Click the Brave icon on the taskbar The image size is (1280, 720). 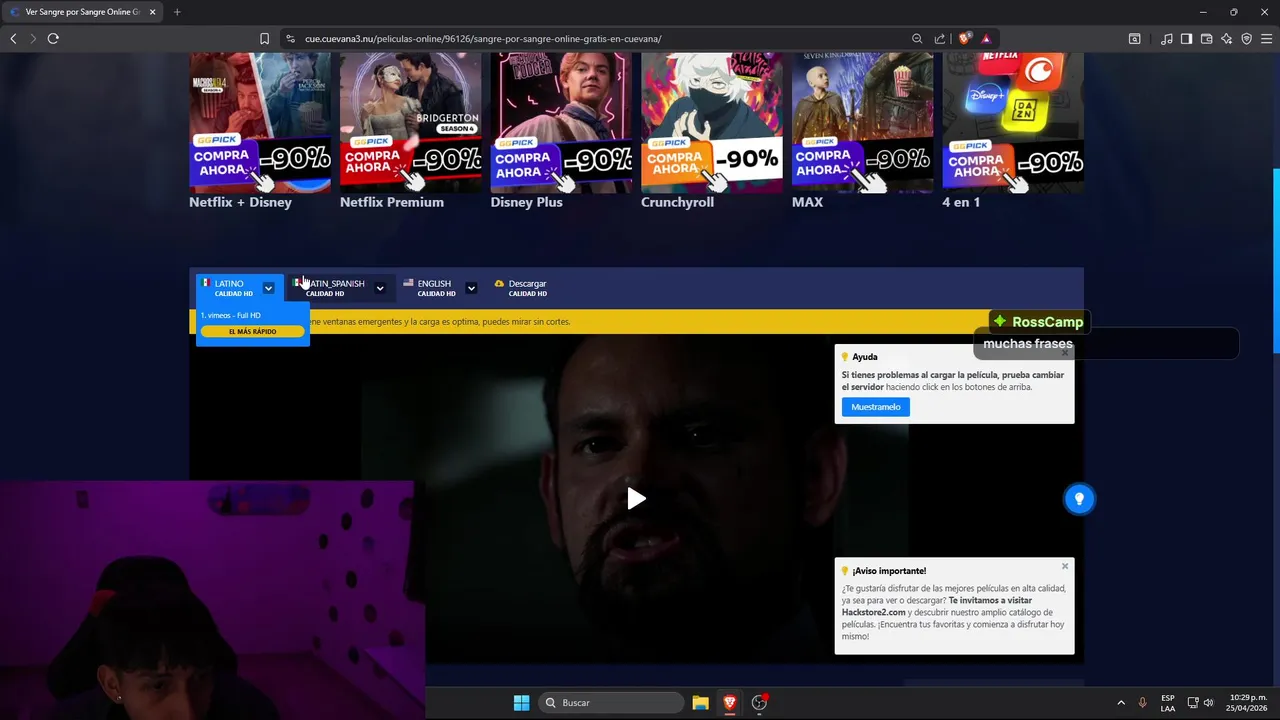pyautogui.click(x=729, y=703)
